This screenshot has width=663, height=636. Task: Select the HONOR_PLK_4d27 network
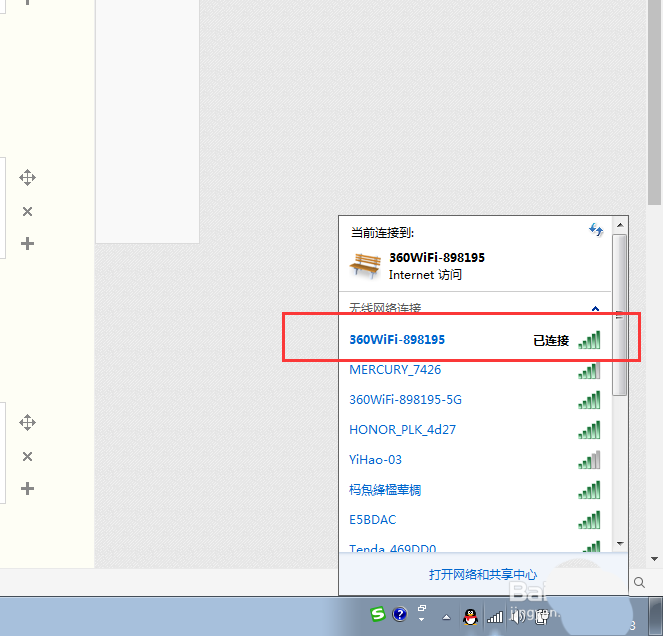pos(475,430)
